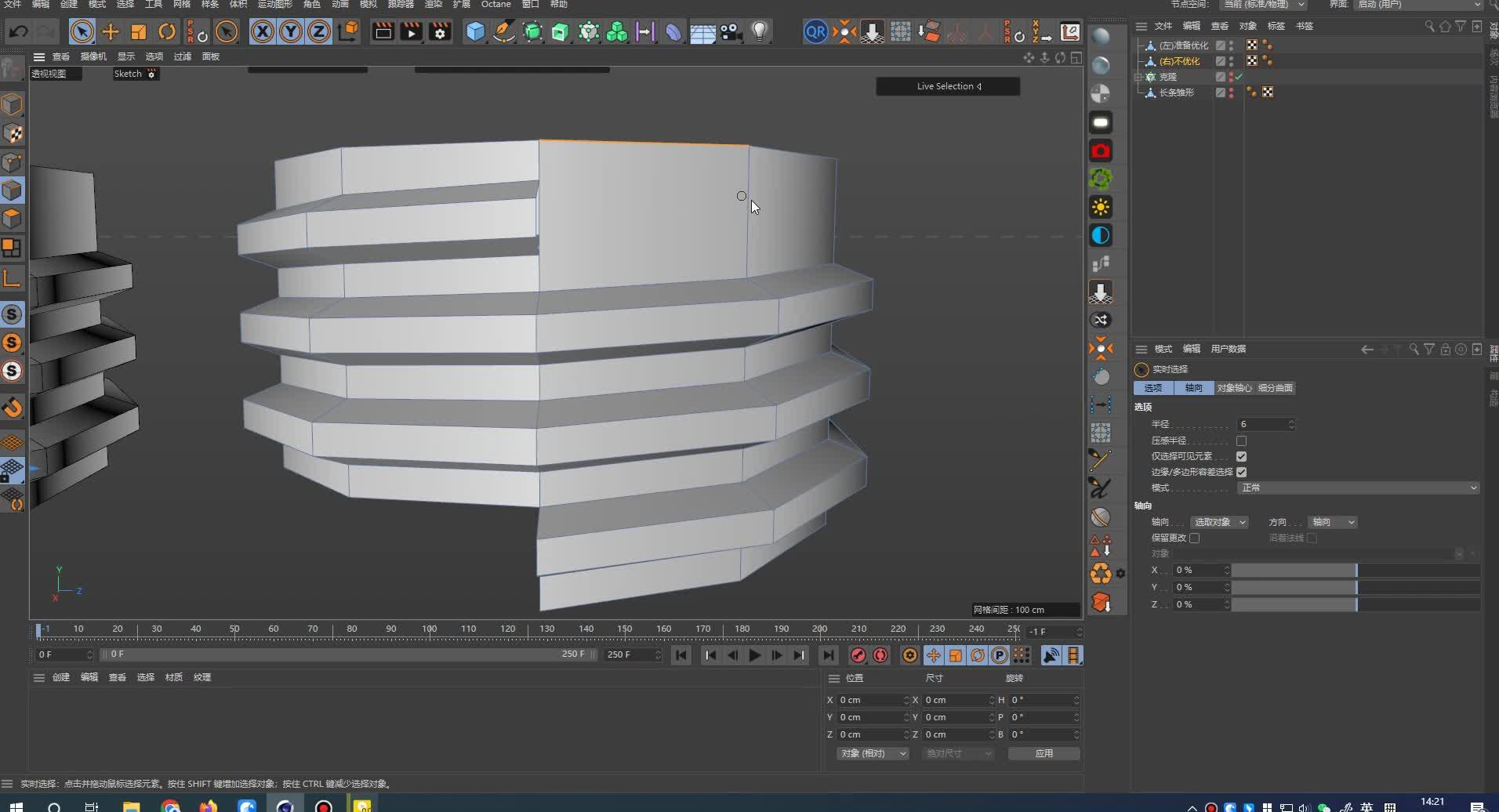Image resolution: width=1499 pixels, height=812 pixels.
Task: Select the Move tool in top toolbar
Action: pos(111,32)
